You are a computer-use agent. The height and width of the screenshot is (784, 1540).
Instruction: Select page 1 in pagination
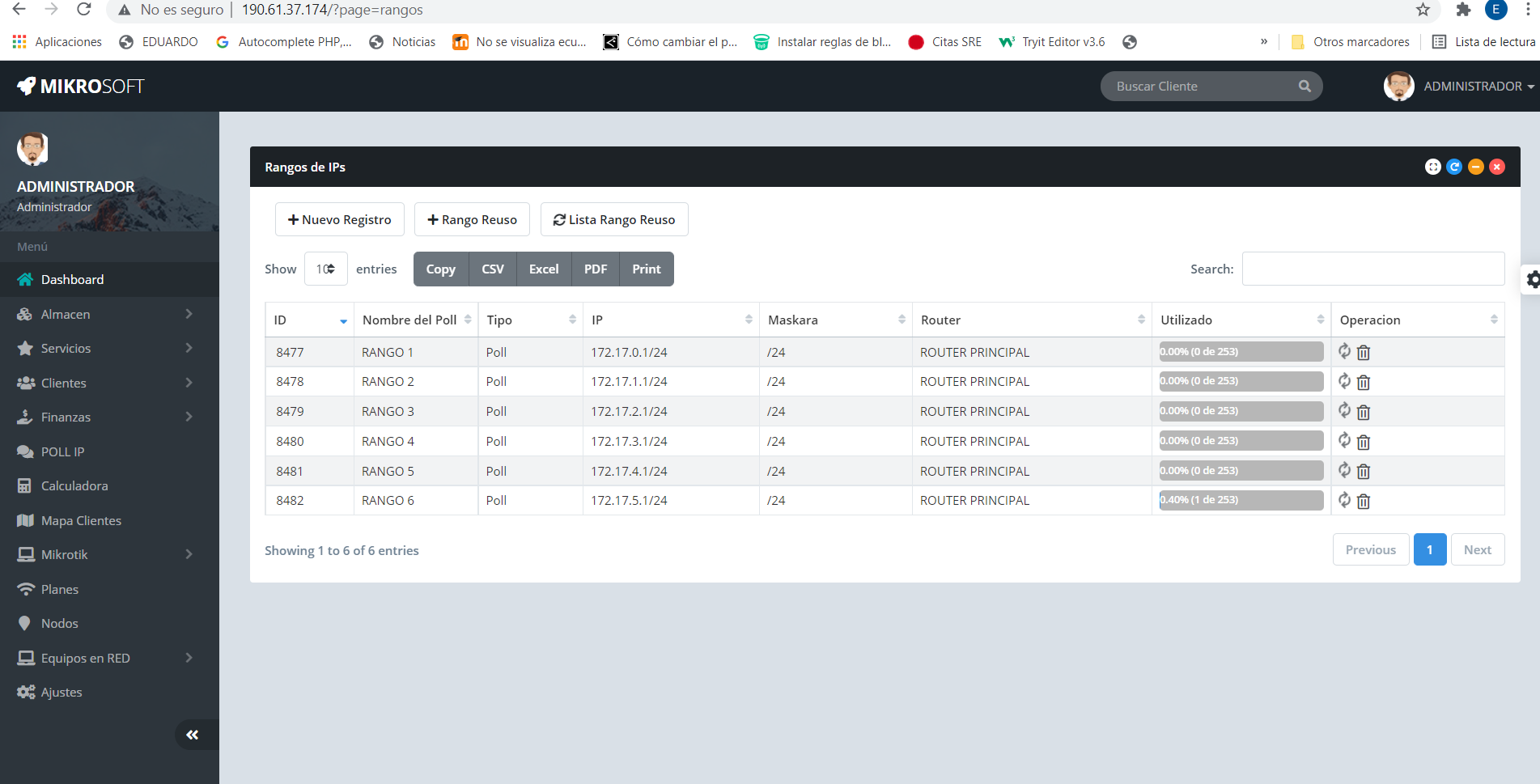point(1430,549)
